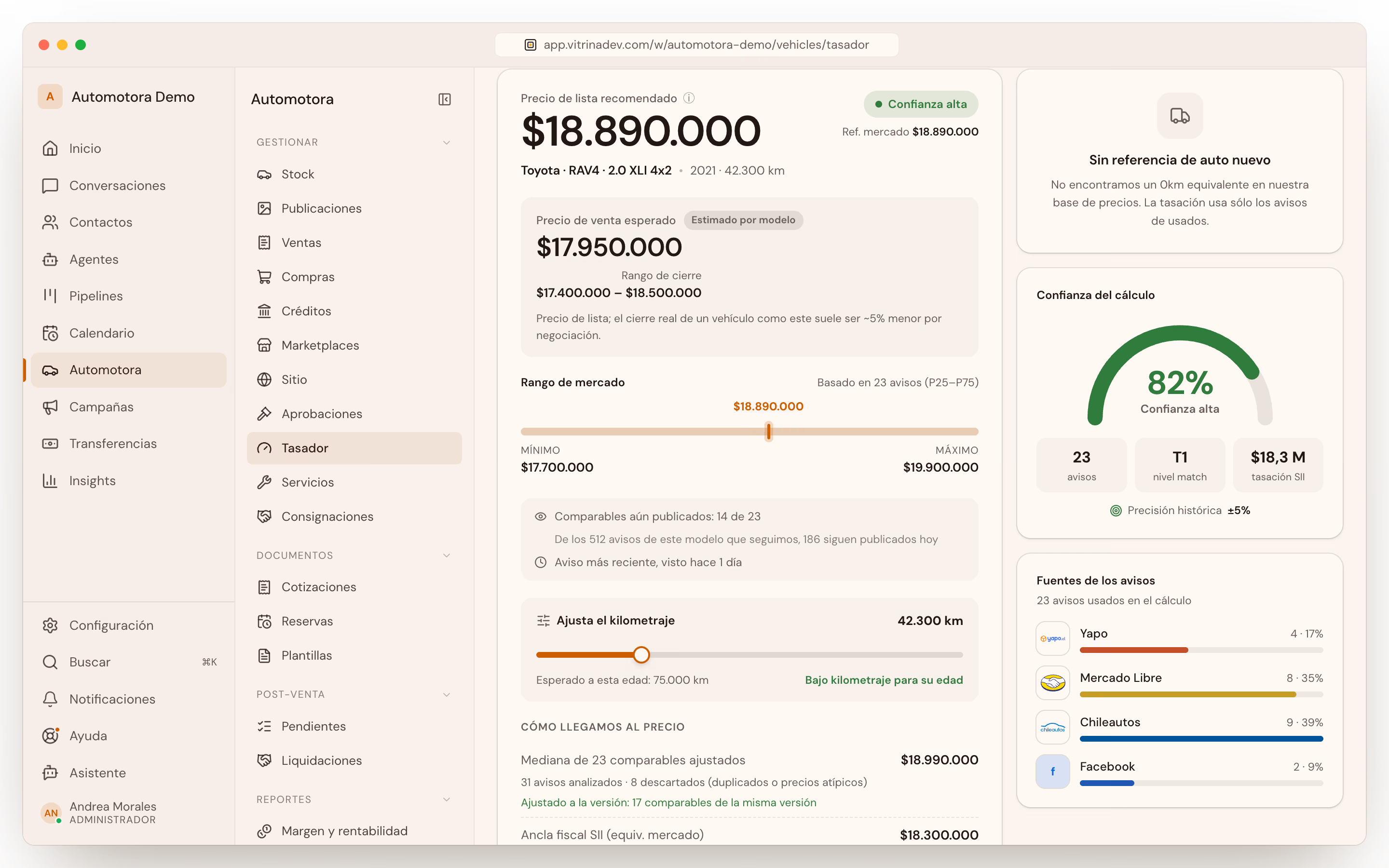
Task: Click the 82% confidence gauge
Action: tap(1180, 376)
